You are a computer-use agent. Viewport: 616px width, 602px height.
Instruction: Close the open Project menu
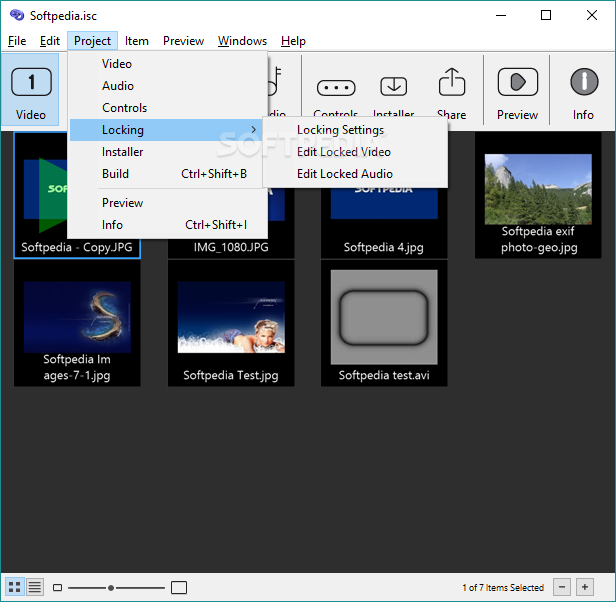point(92,41)
